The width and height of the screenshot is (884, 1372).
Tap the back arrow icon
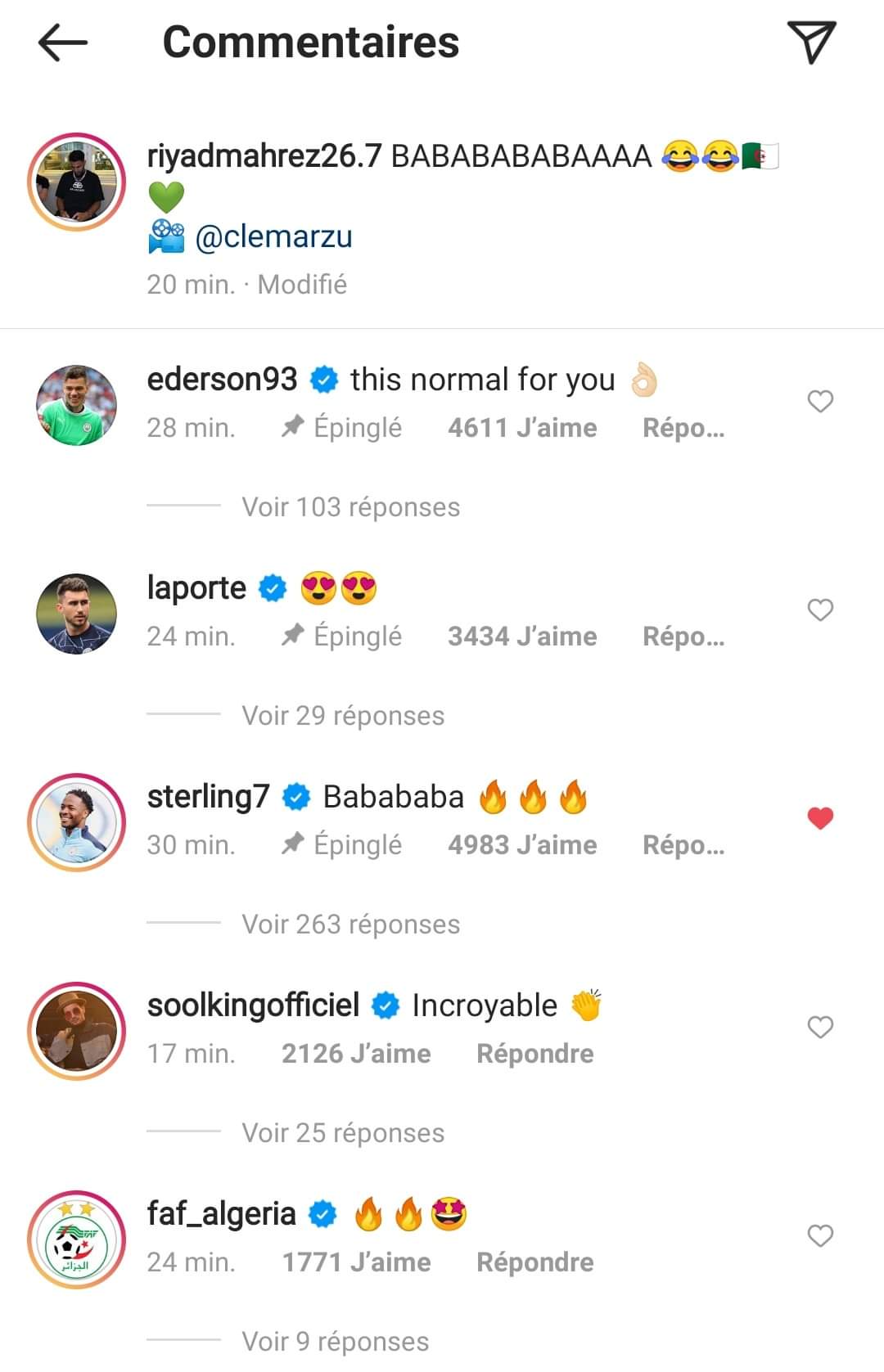[x=62, y=43]
